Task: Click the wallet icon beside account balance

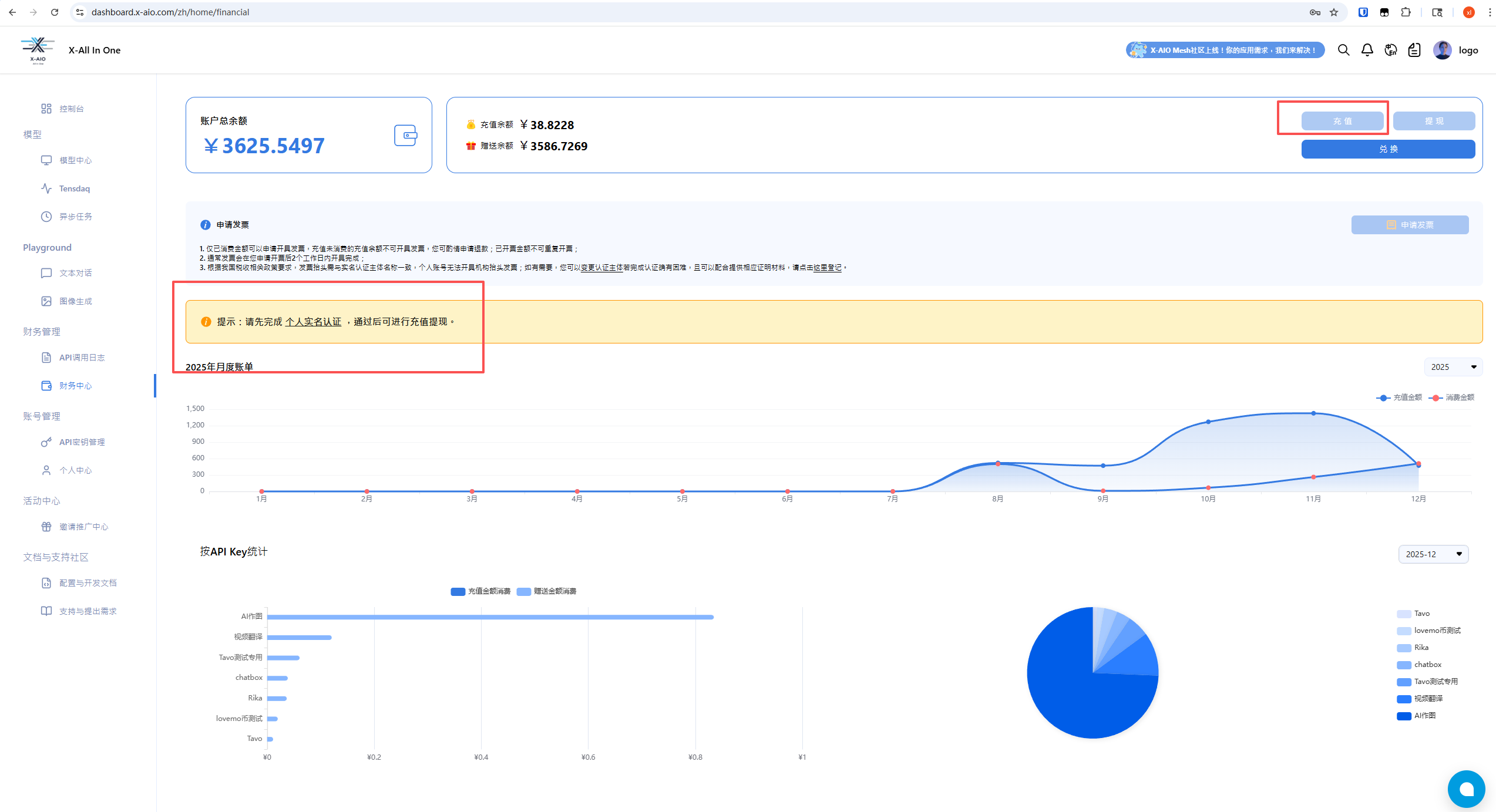Action: tap(405, 136)
